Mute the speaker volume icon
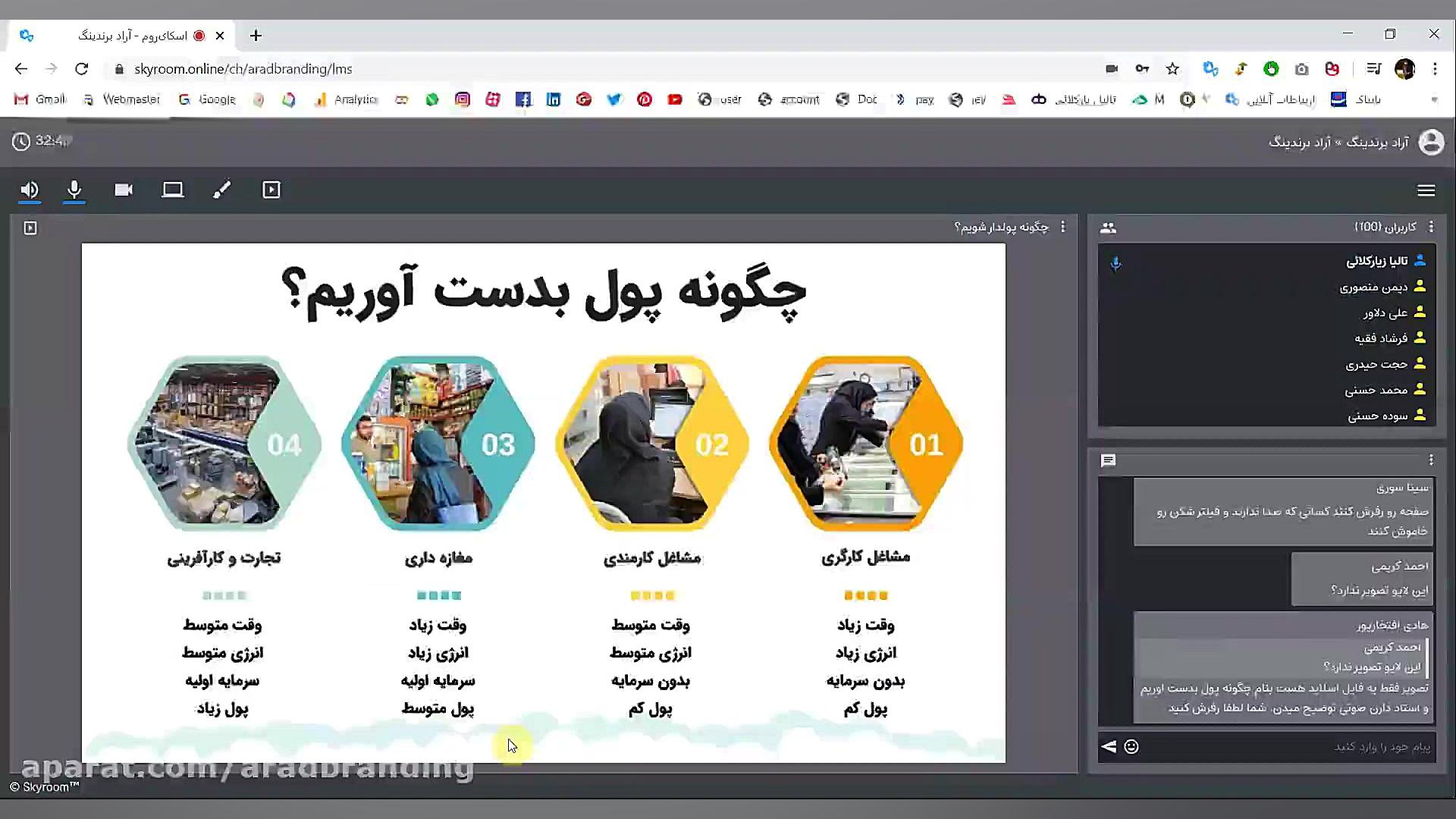The image size is (1456, 819). pos(29,190)
